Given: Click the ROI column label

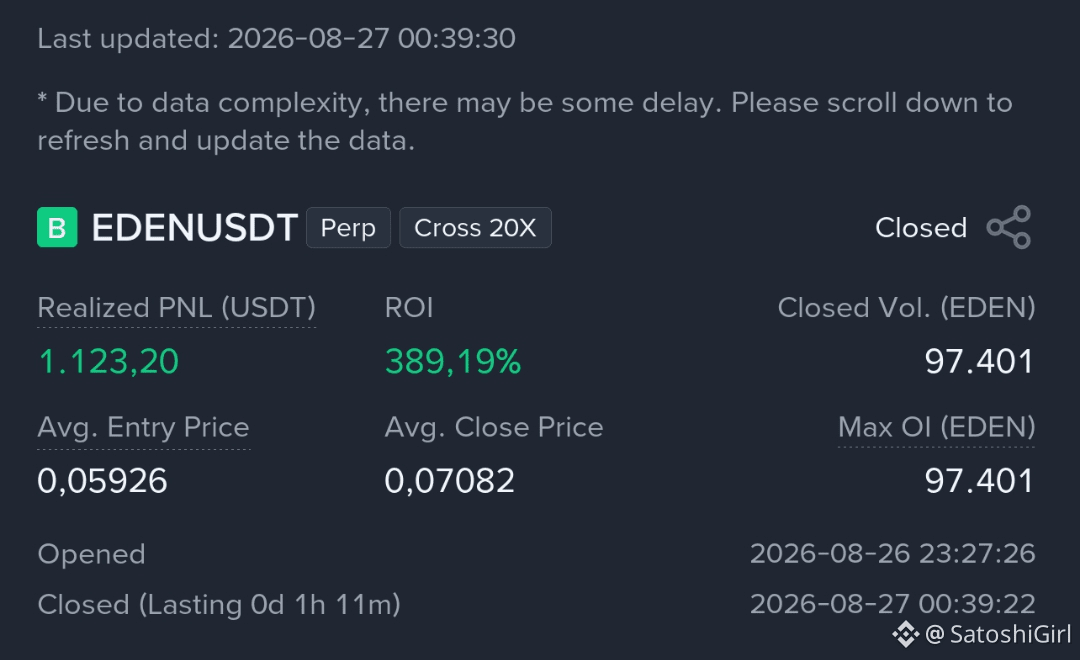Looking at the screenshot, I should coord(408,308).
